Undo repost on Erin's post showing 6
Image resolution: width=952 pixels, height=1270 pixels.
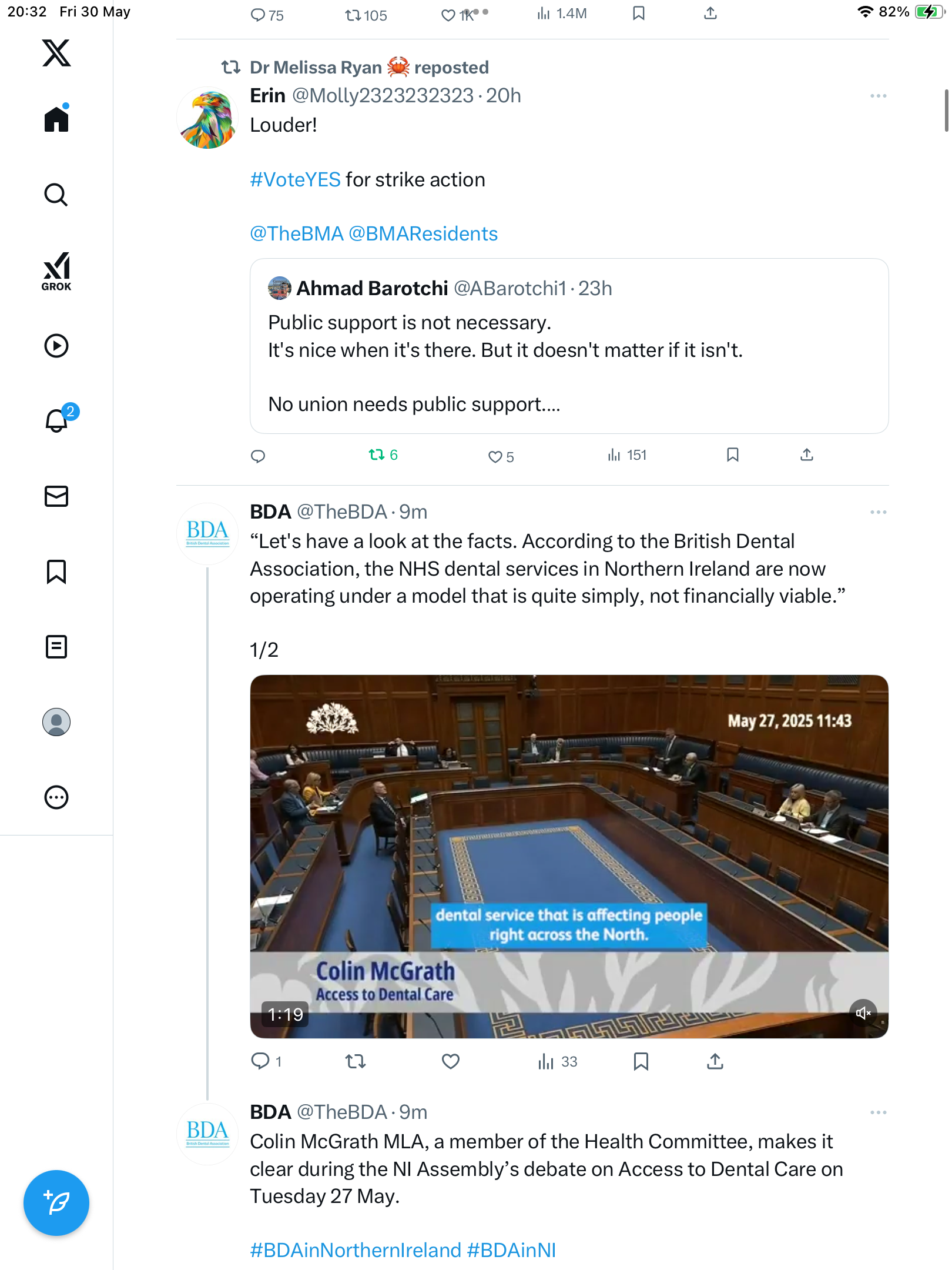point(383,454)
